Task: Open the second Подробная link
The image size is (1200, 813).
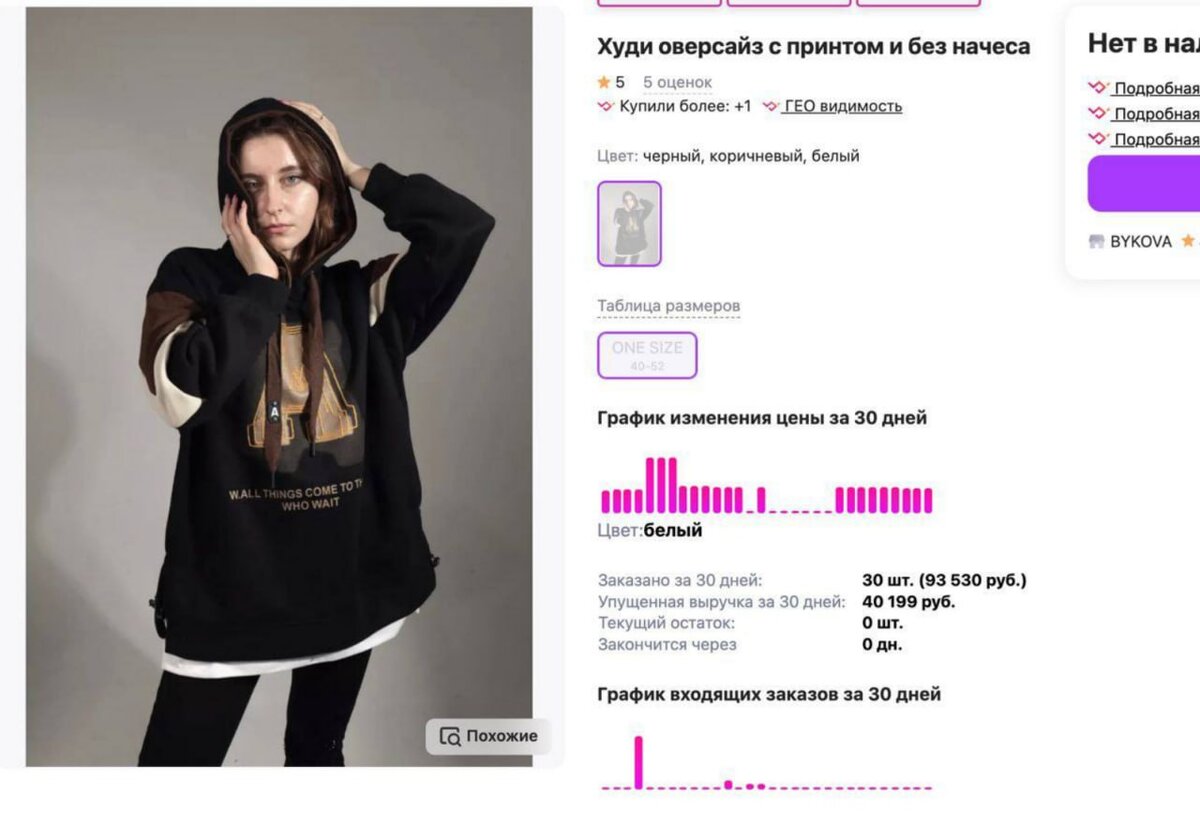Action: pyautogui.click(x=1156, y=114)
